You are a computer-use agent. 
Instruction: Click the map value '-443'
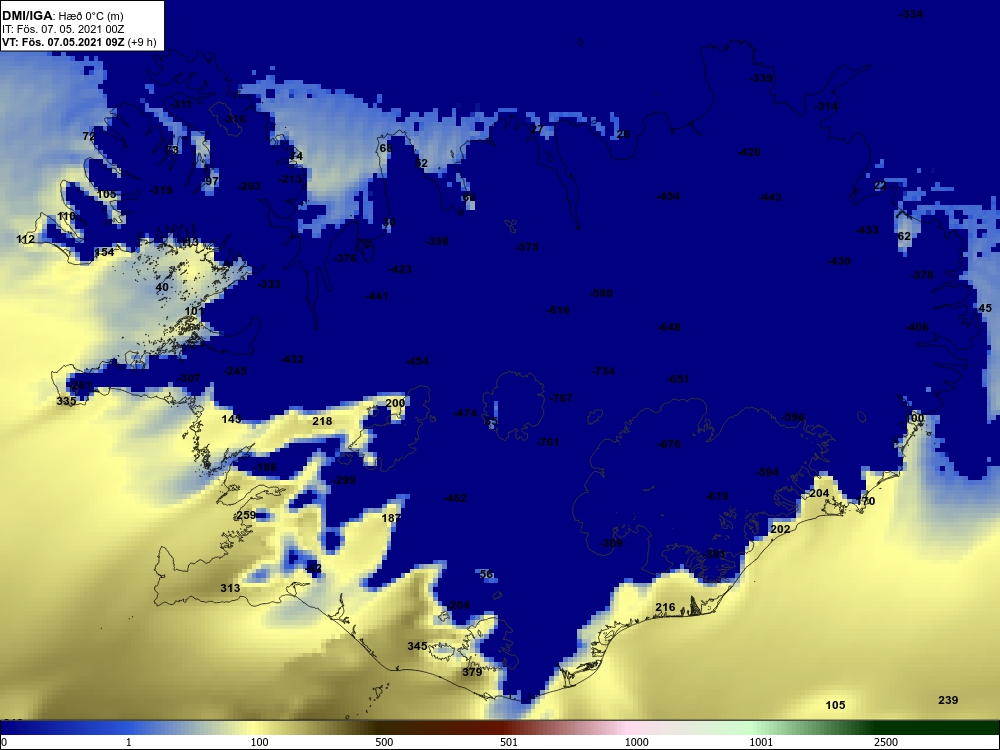(770, 197)
